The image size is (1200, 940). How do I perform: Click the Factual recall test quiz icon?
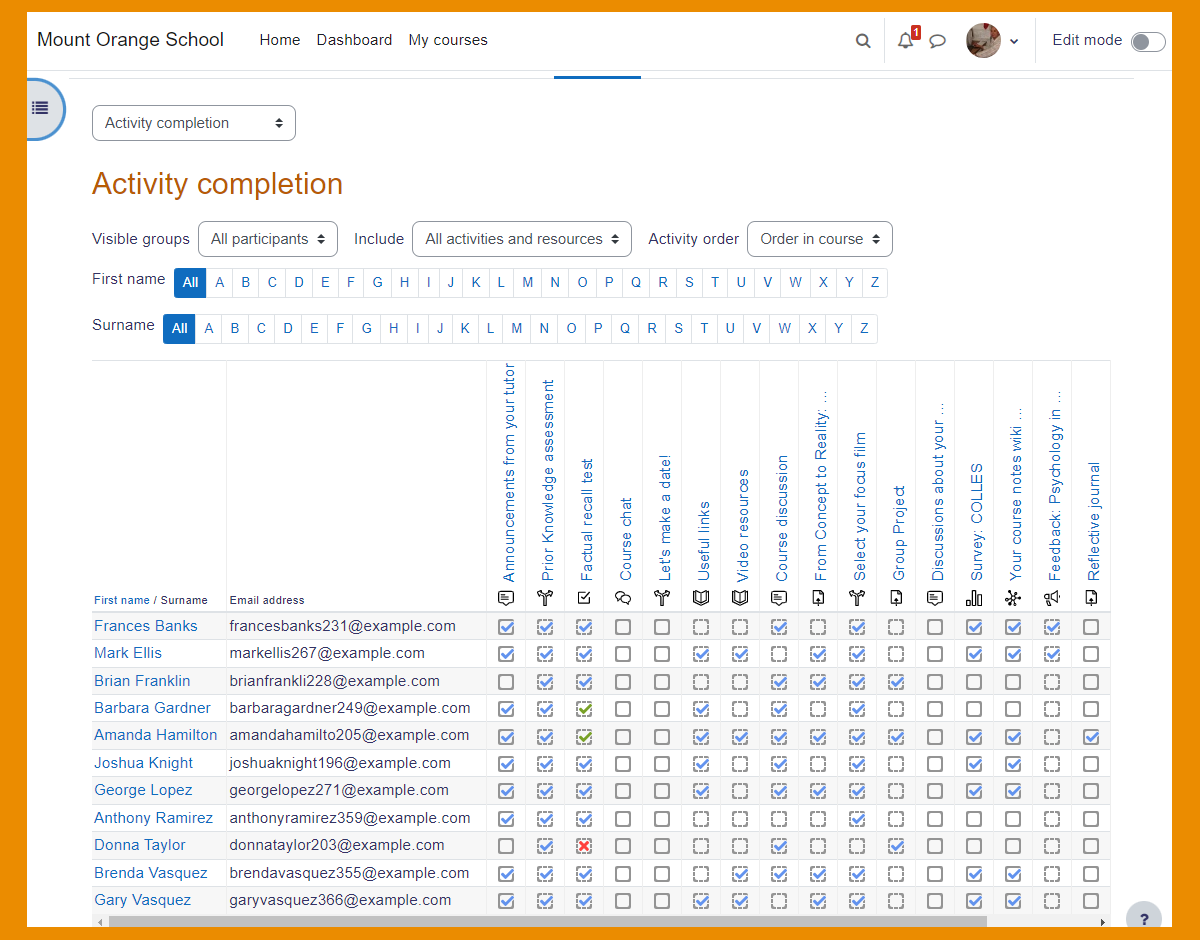coord(584,598)
